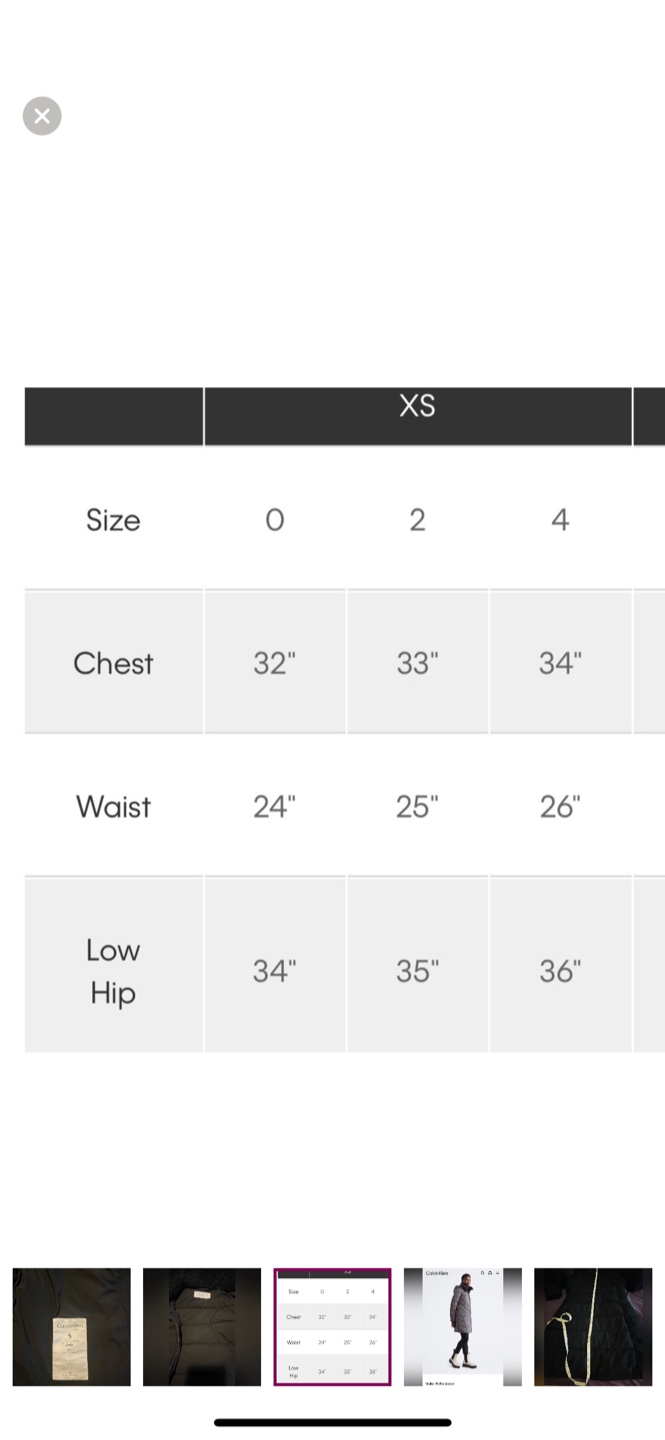
Task: Open the measuring tape coat thumbnail
Action: pyautogui.click(x=593, y=1326)
